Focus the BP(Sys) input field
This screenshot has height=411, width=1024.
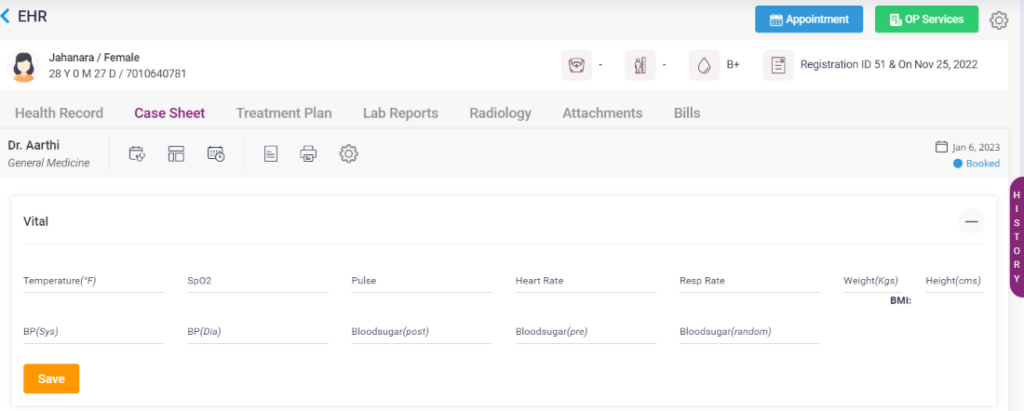[x=93, y=333]
